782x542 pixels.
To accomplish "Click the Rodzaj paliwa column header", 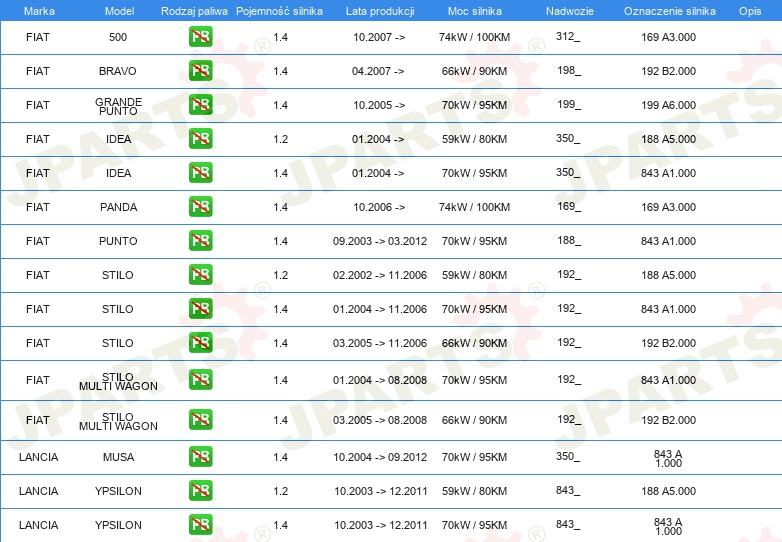I will (194, 11).
